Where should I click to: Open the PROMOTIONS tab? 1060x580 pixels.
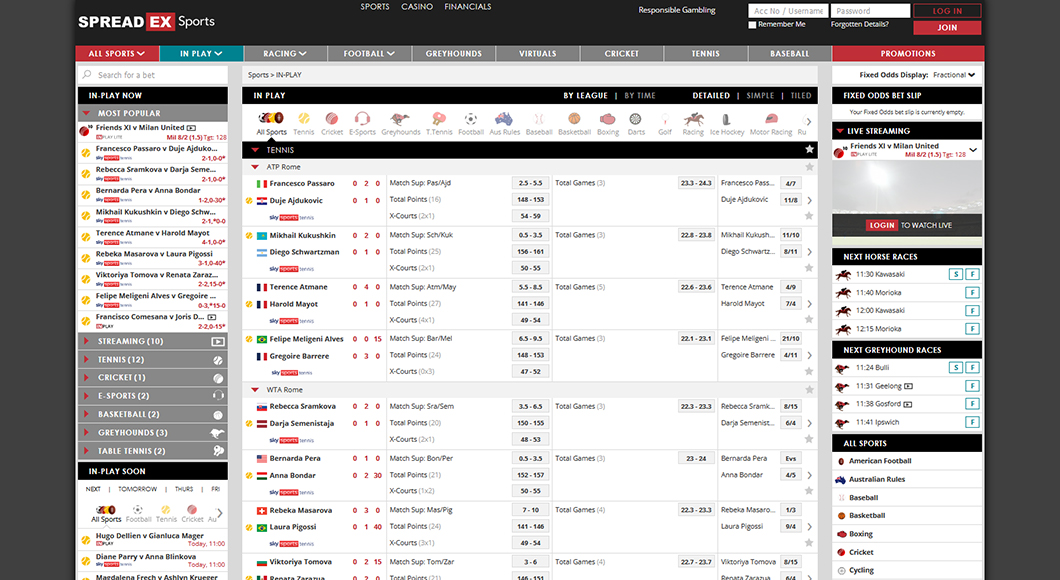(x=908, y=53)
